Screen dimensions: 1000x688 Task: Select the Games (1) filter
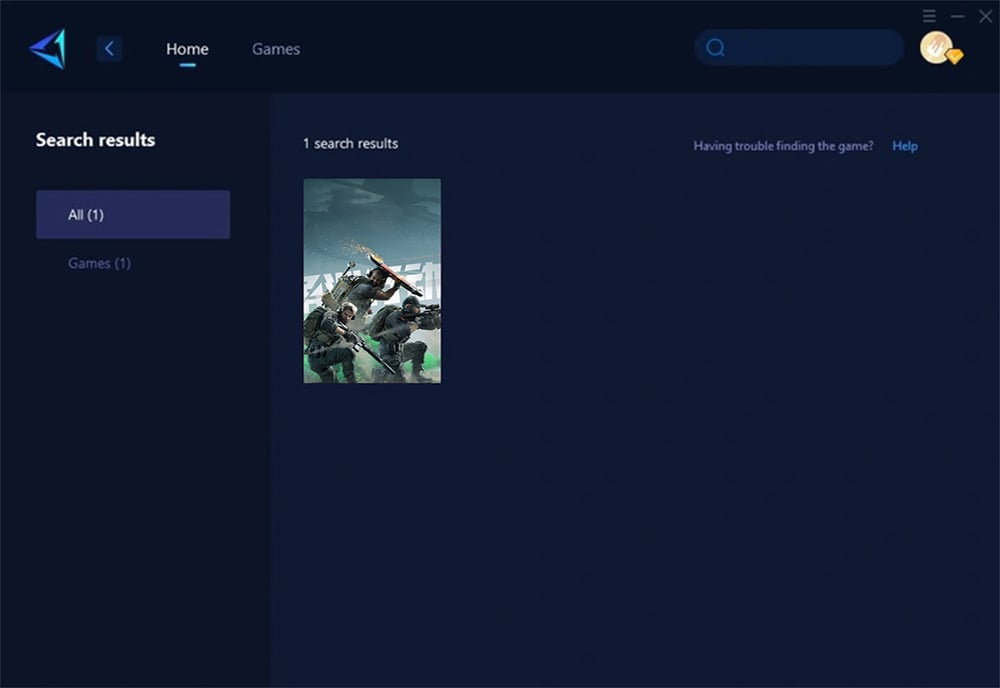click(99, 263)
